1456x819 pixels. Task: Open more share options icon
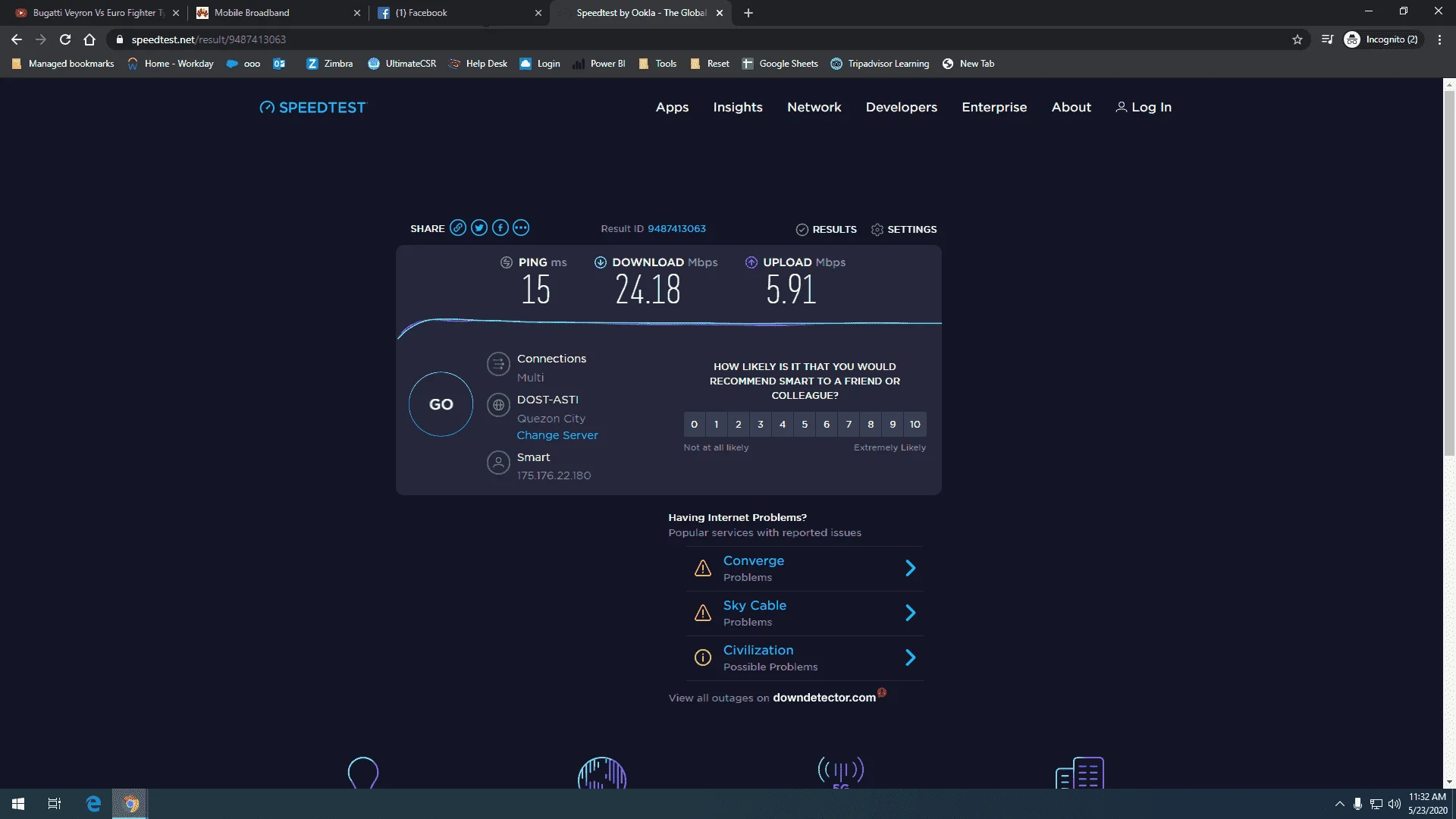[521, 227]
